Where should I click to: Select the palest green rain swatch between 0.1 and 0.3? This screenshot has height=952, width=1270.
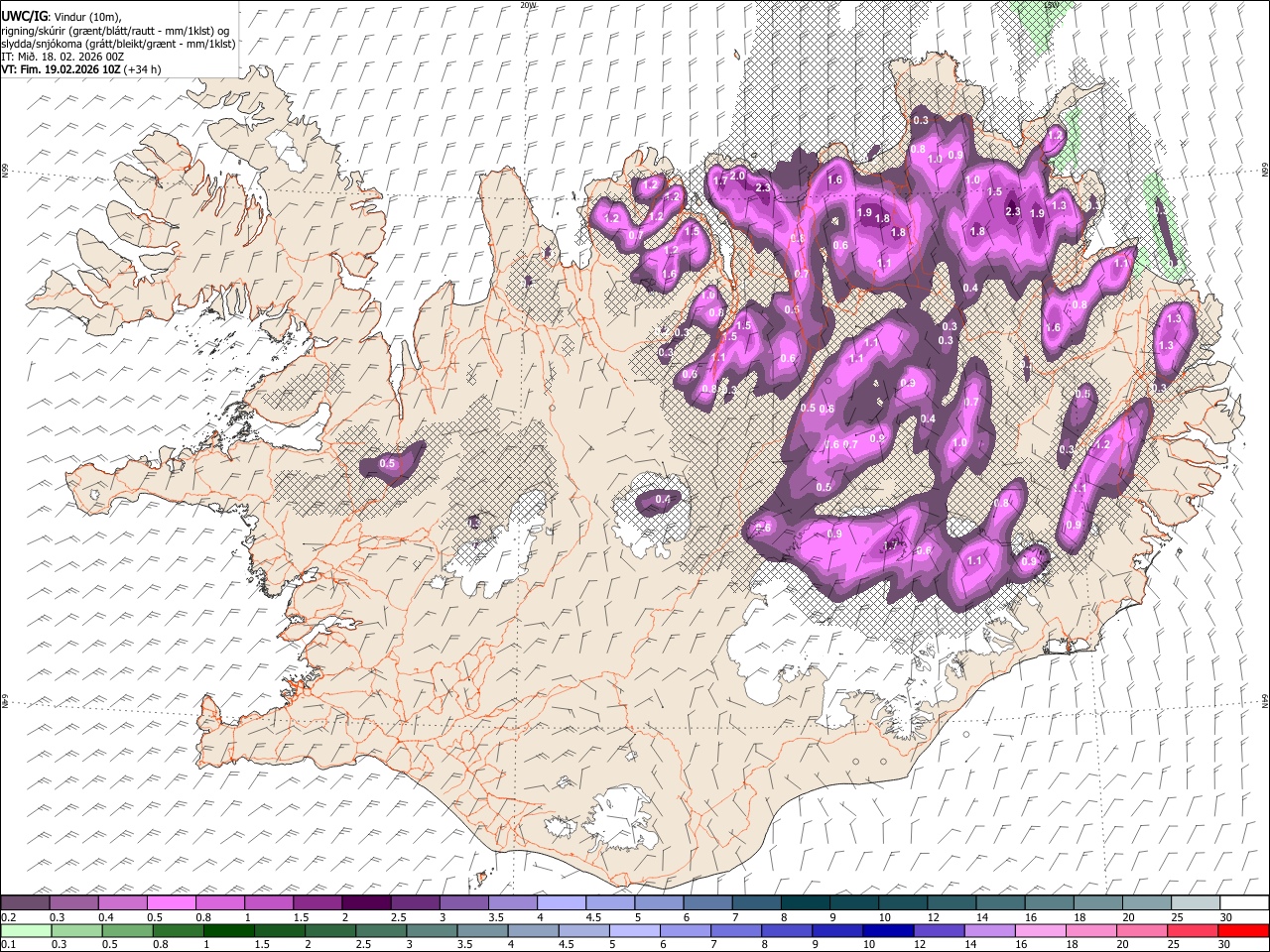click(x=26, y=930)
